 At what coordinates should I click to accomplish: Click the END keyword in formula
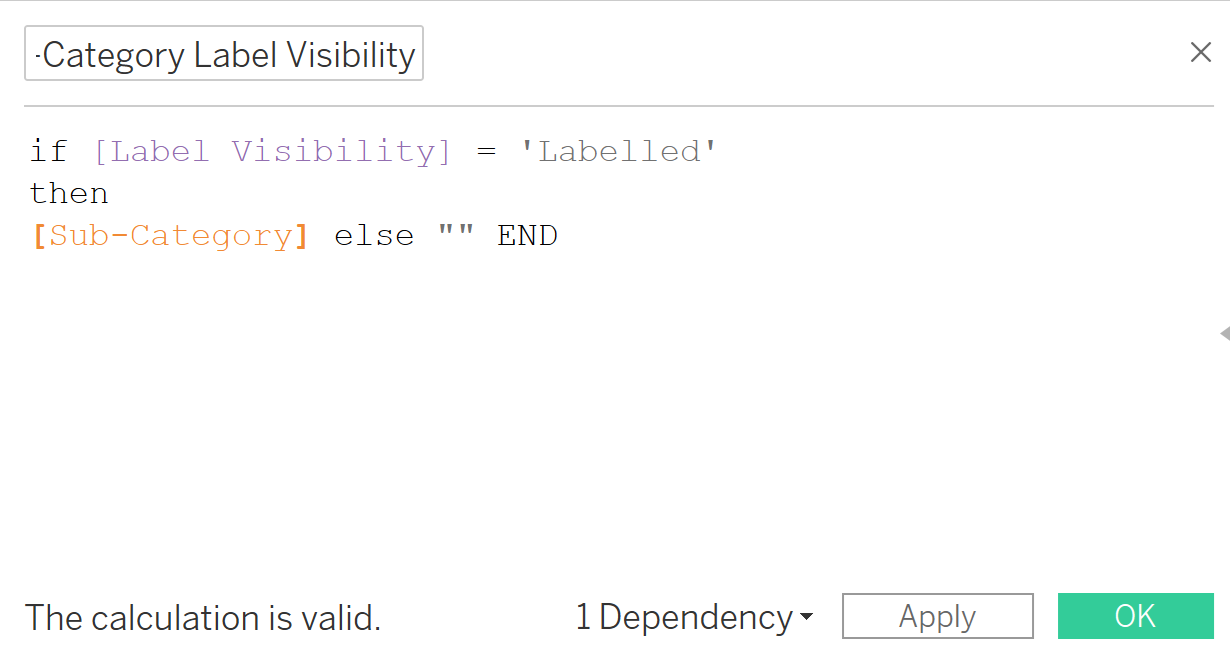point(527,236)
